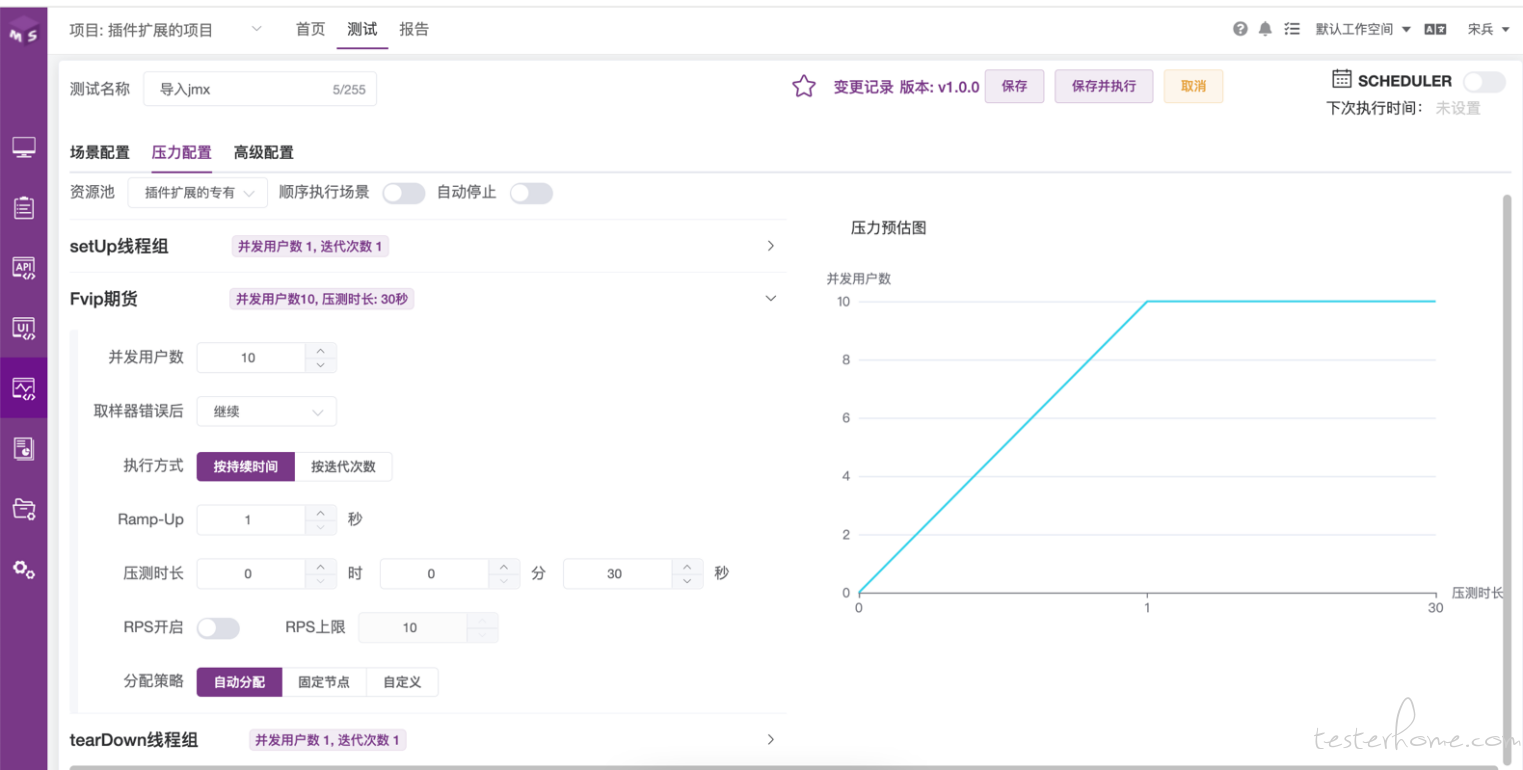
Task: Open the task list icon in the header
Action: click(x=1291, y=29)
